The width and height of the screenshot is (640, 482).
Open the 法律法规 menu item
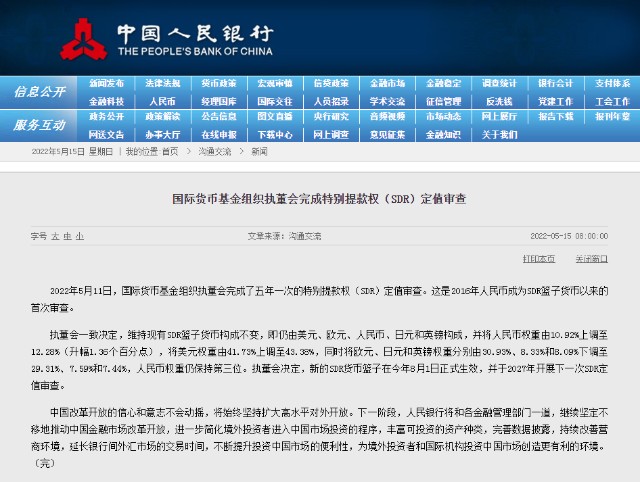[163, 83]
